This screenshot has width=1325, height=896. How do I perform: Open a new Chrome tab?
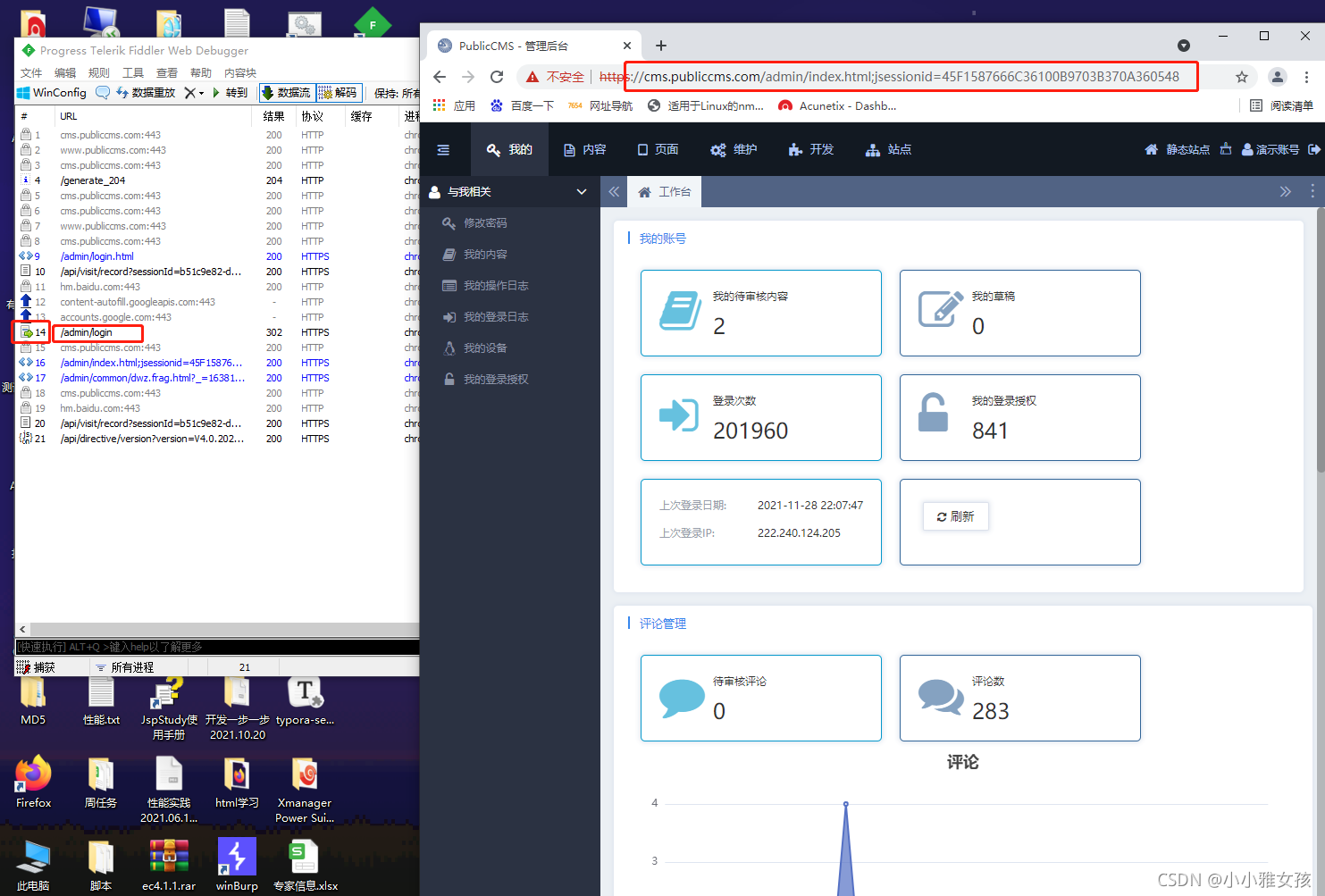pyautogui.click(x=661, y=46)
